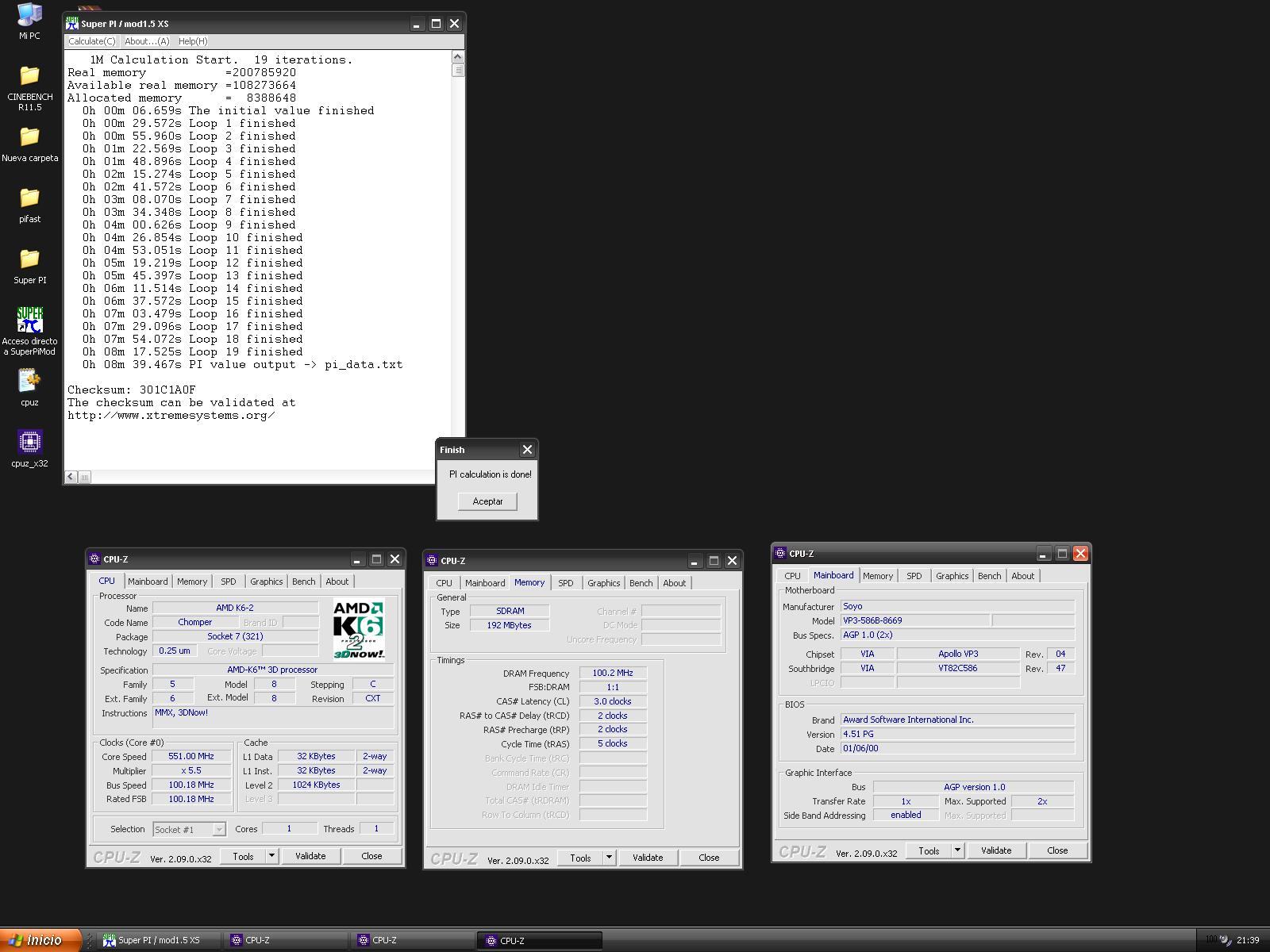Open Bench tab in Mainboard window
1270x952 pixels.
tap(990, 576)
